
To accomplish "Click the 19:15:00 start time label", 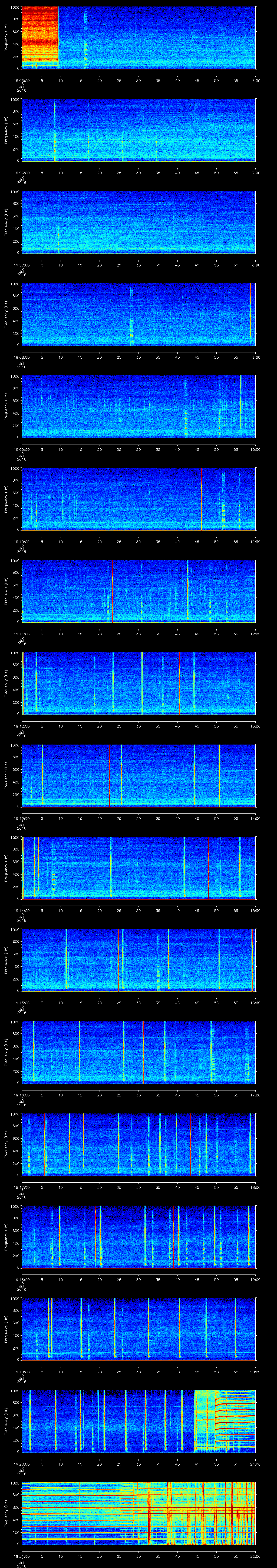I will [22, 1003].
